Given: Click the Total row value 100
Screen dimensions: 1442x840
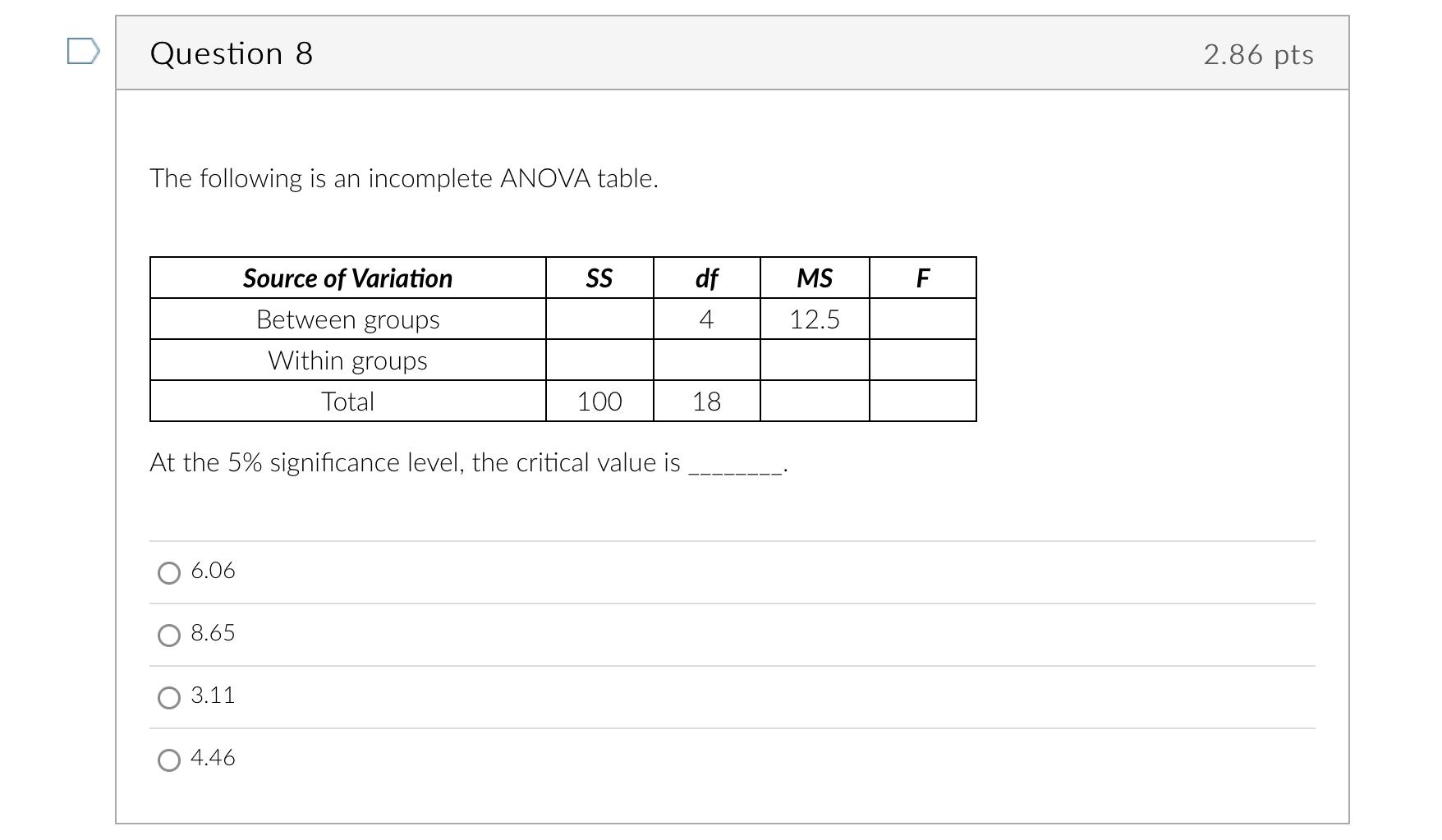Looking at the screenshot, I should click(599, 402).
